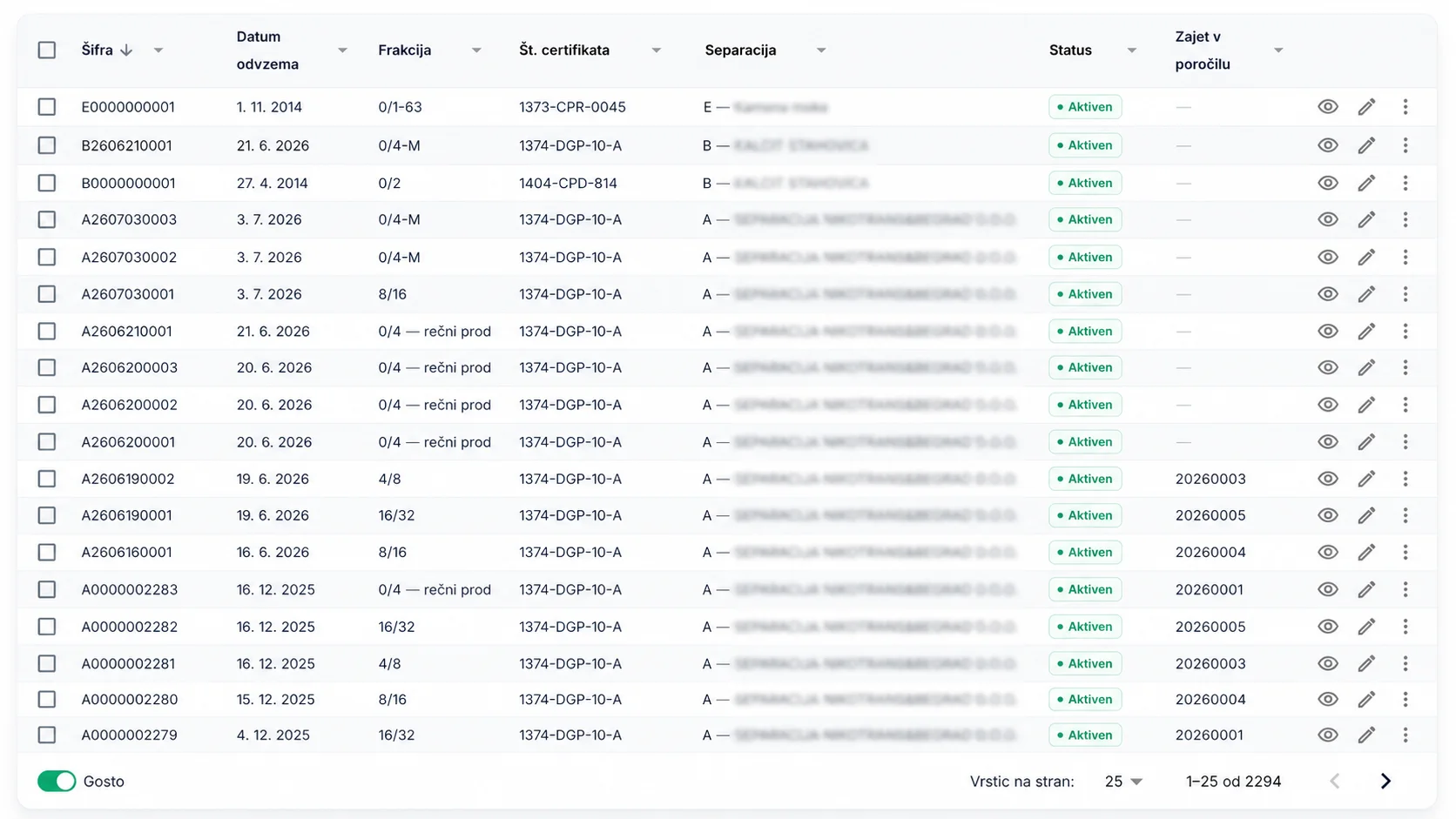Image resolution: width=1456 pixels, height=819 pixels.
Task: Edit sample A2606160001 via pencil icon
Action: (1366, 552)
